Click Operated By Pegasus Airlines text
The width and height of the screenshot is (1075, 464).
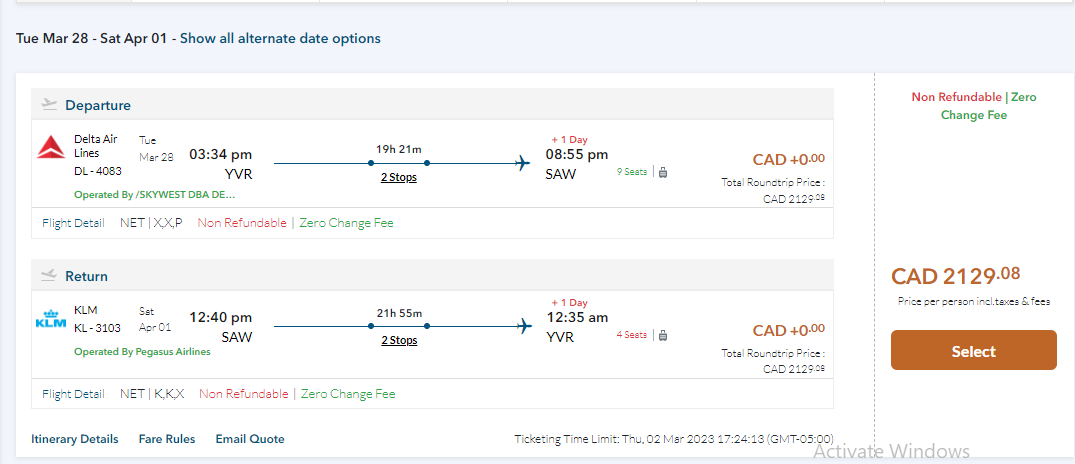click(x=142, y=352)
